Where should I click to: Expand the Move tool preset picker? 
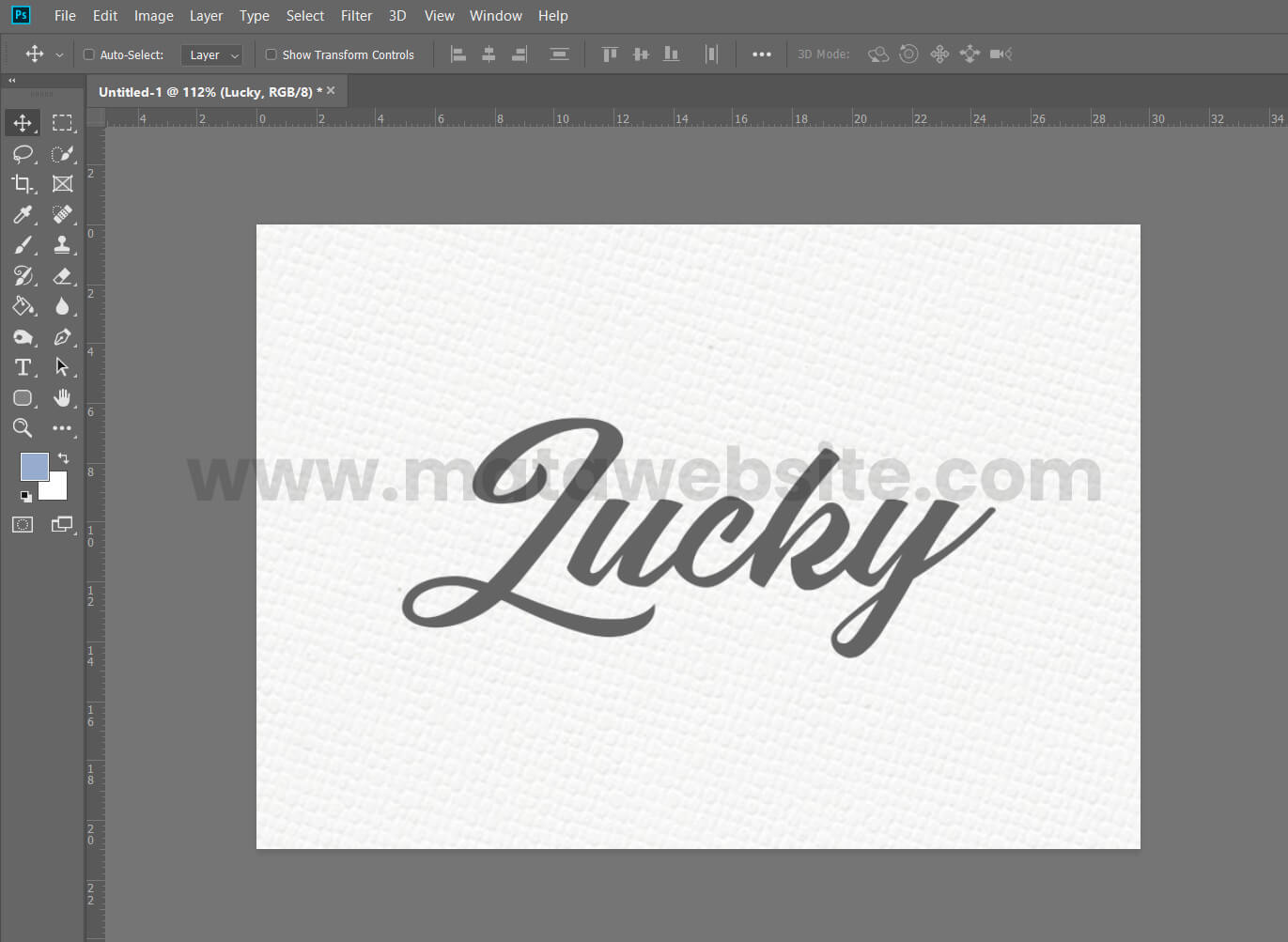coord(59,54)
